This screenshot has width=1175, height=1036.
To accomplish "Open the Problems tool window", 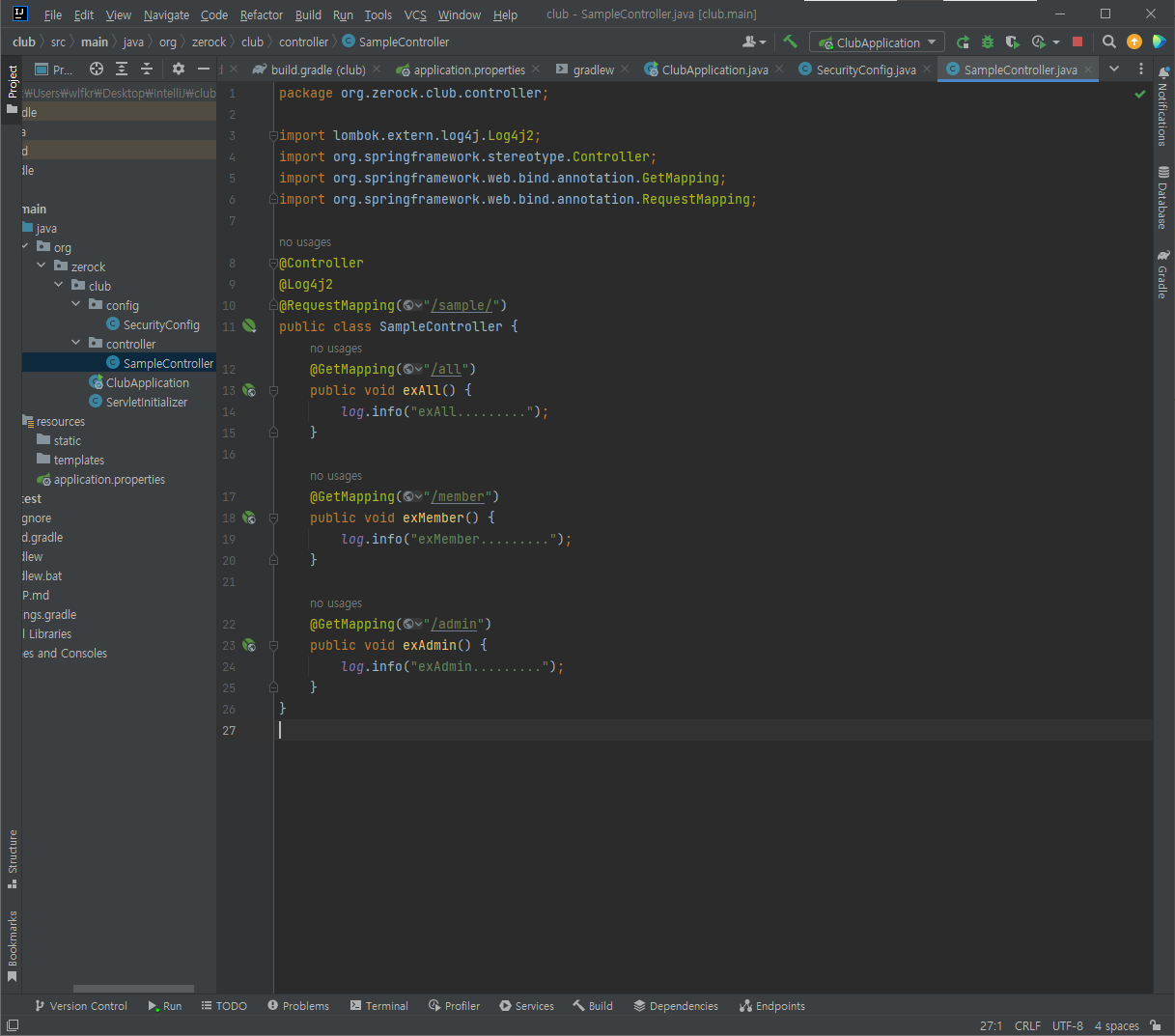I will point(298,1006).
